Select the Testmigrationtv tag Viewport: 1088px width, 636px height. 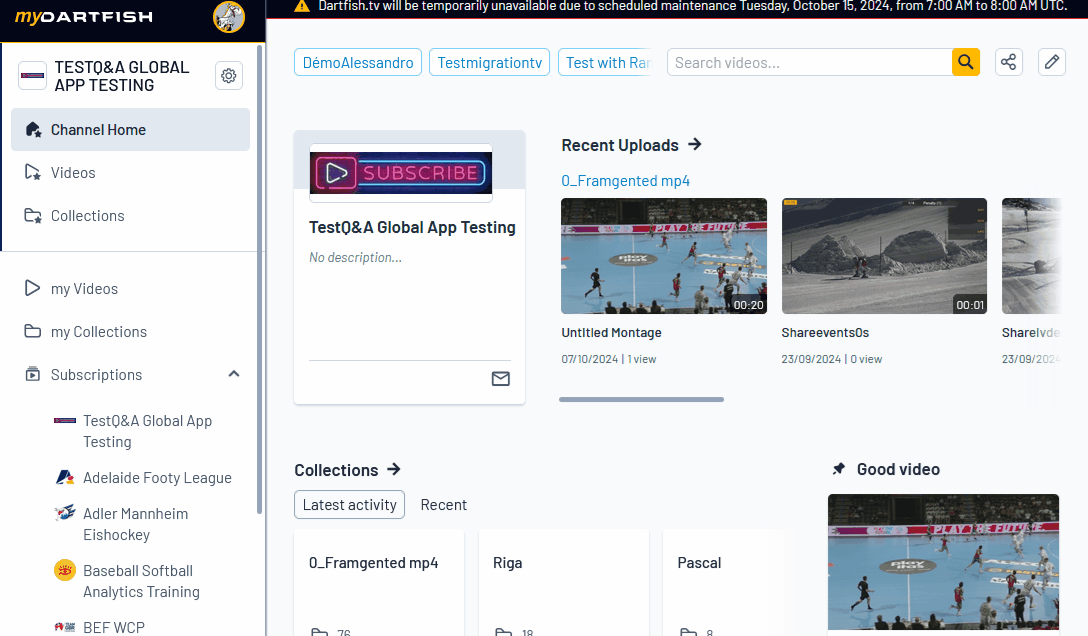490,62
